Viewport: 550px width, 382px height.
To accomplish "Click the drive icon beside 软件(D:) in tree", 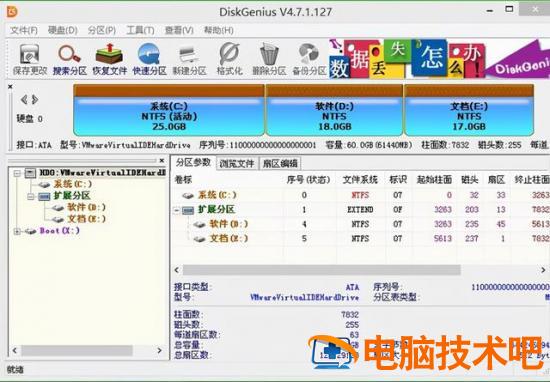I will pyautogui.click(x=58, y=208).
